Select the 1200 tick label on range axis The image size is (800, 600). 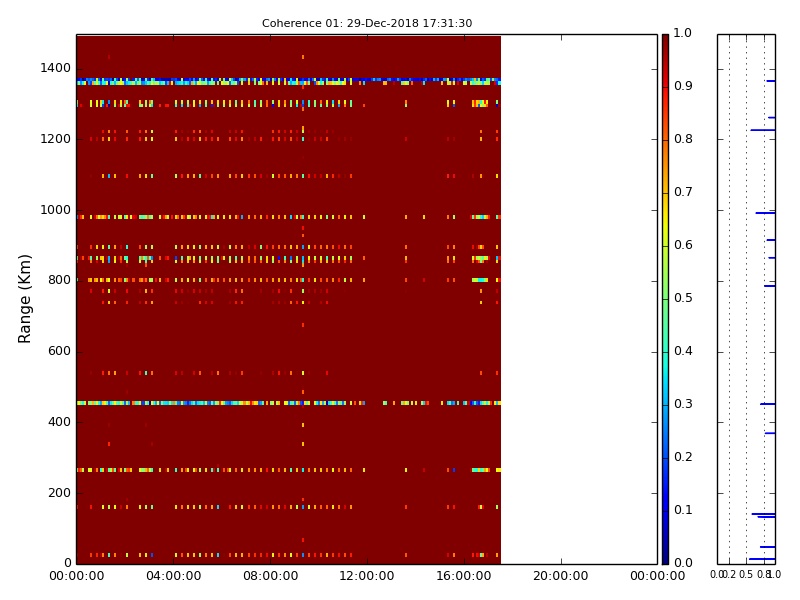tap(56, 139)
